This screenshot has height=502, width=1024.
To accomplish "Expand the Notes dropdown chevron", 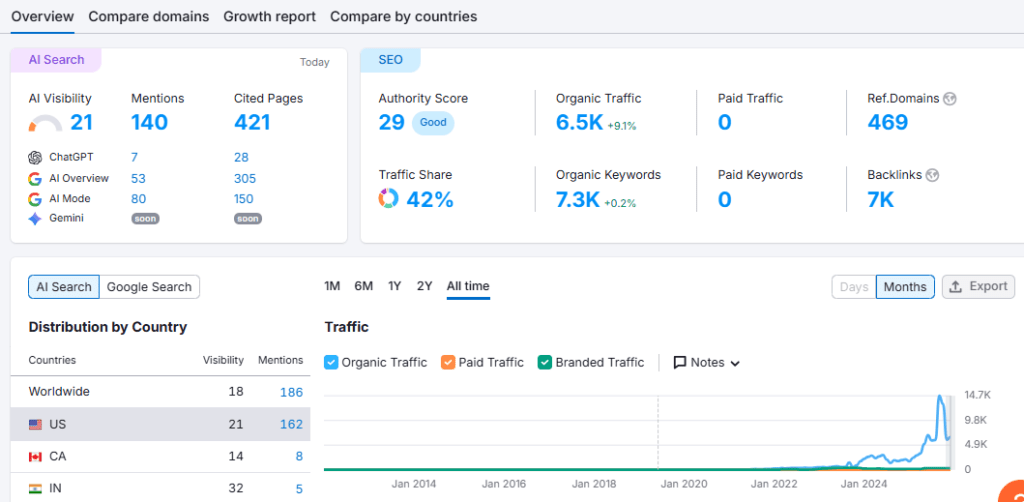I will (x=735, y=364).
